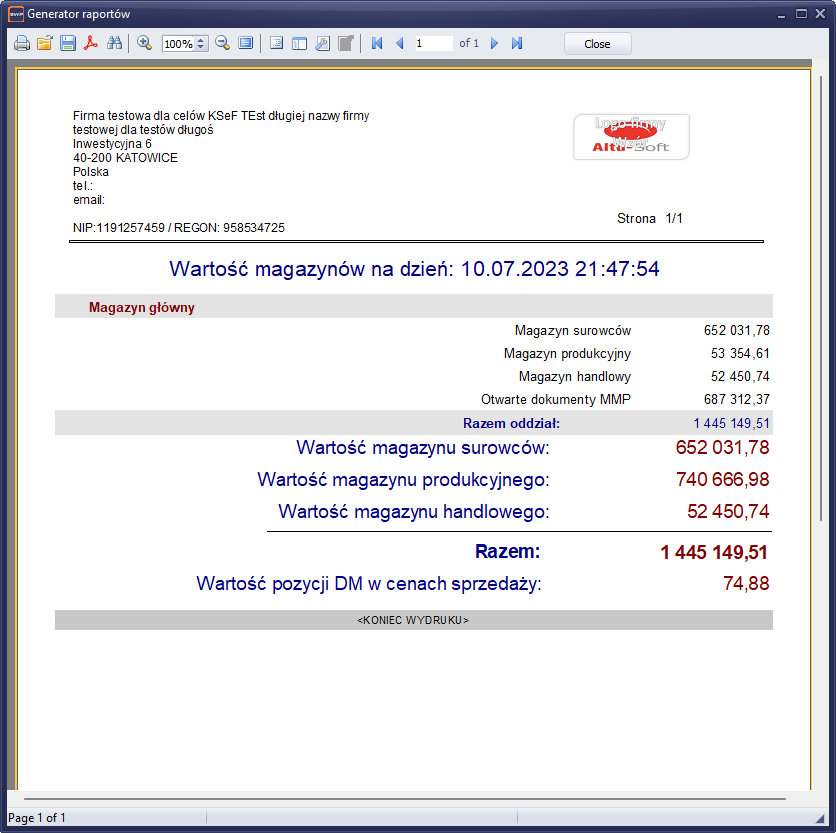Click the Print report icon

(21, 44)
